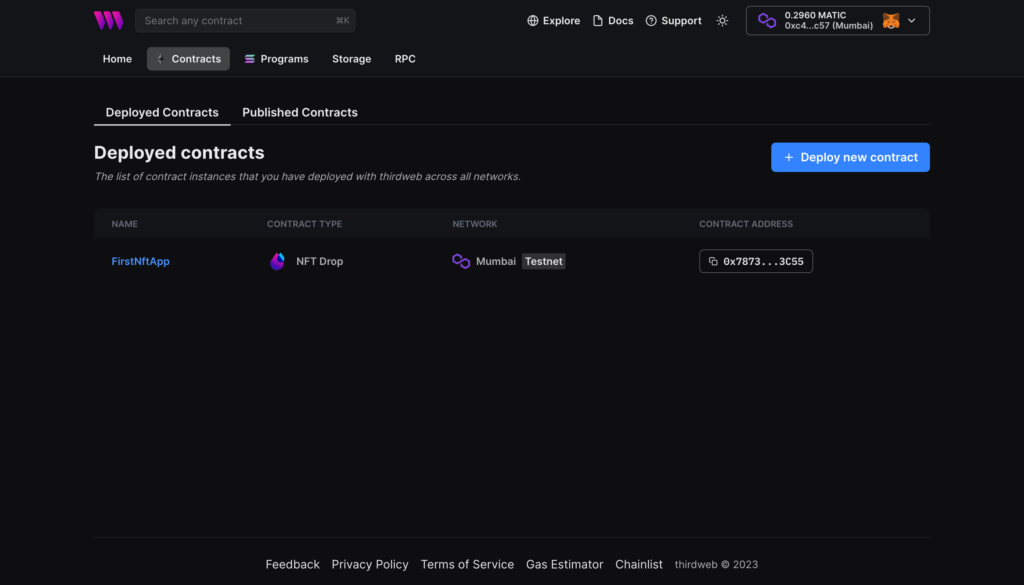
Task: Click the CONTRACT TYPE column header
Action: pyautogui.click(x=304, y=224)
